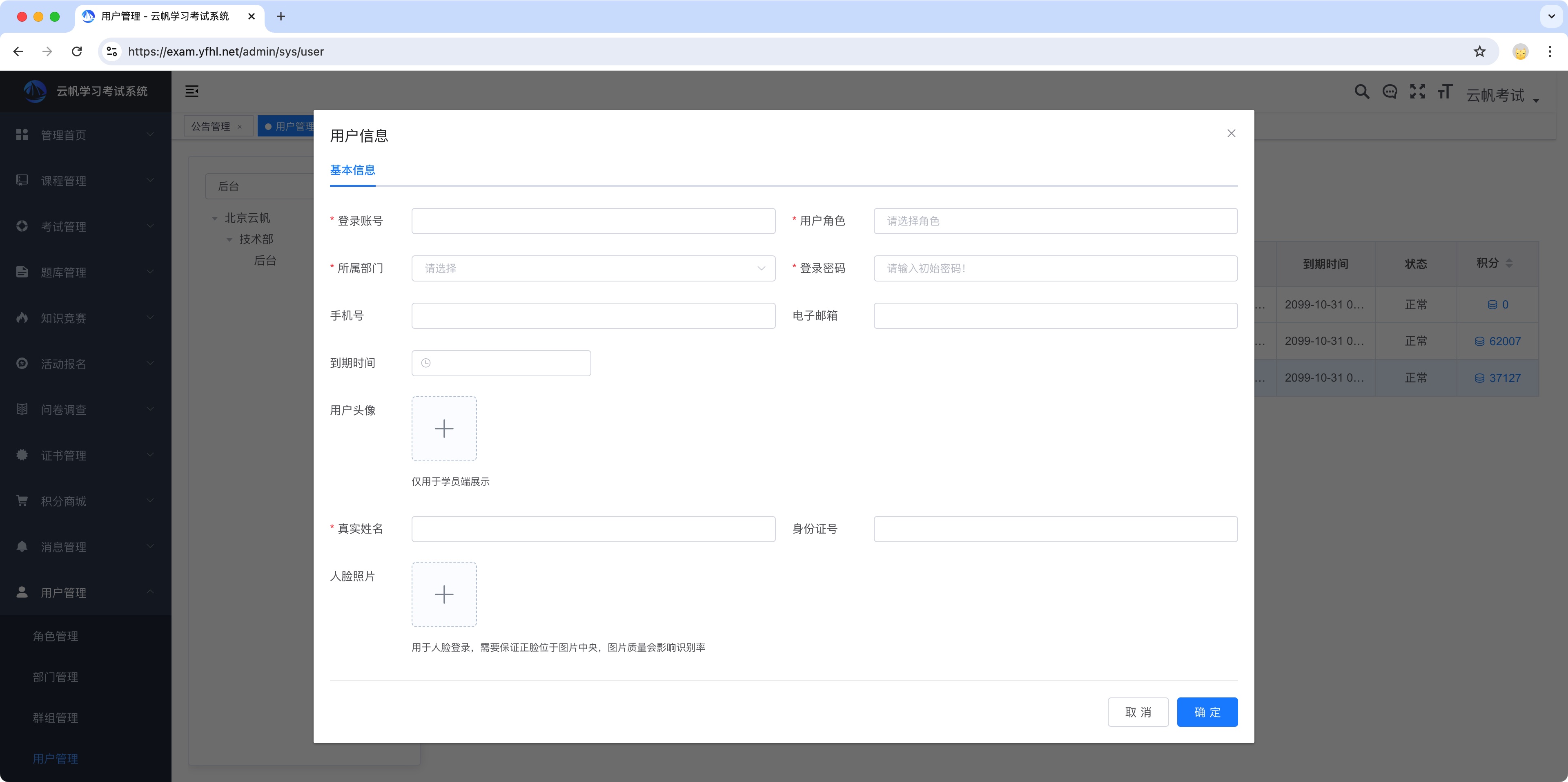Screen dimensions: 1568x782
Task: Close the 公告管理 page tab
Action: pyautogui.click(x=240, y=127)
